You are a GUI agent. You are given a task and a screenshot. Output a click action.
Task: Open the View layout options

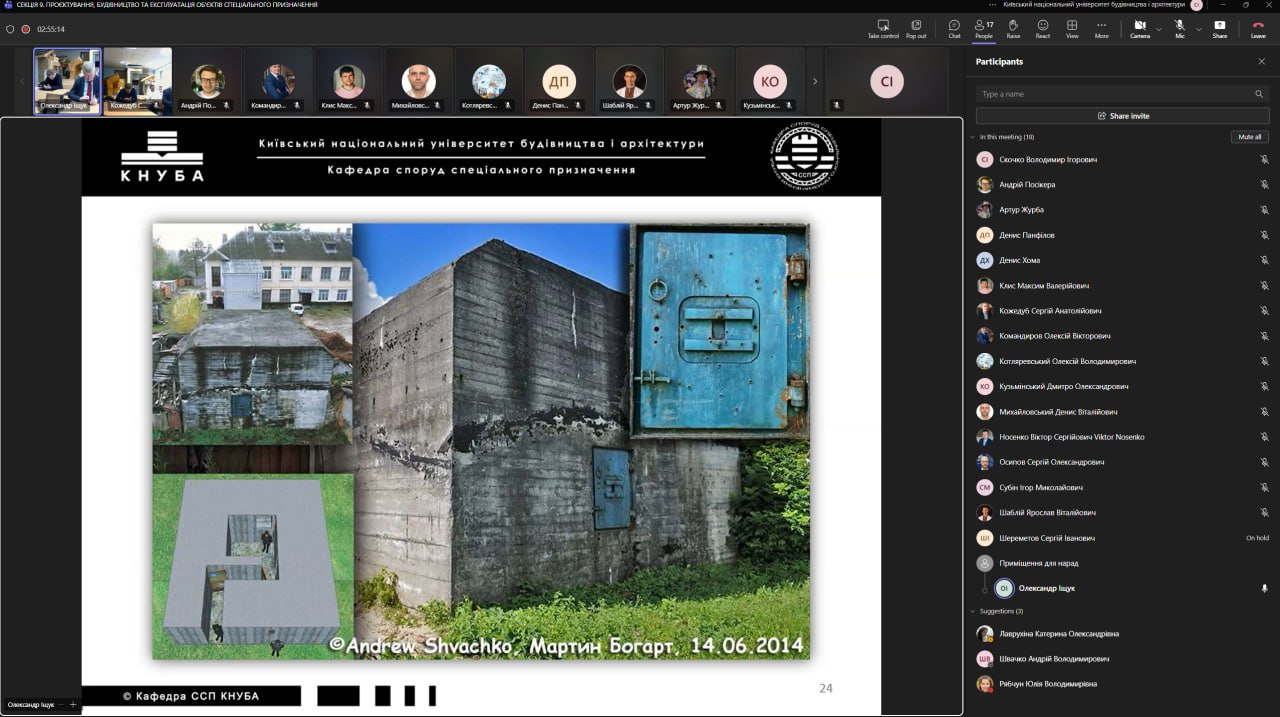tap(1072, 28)
